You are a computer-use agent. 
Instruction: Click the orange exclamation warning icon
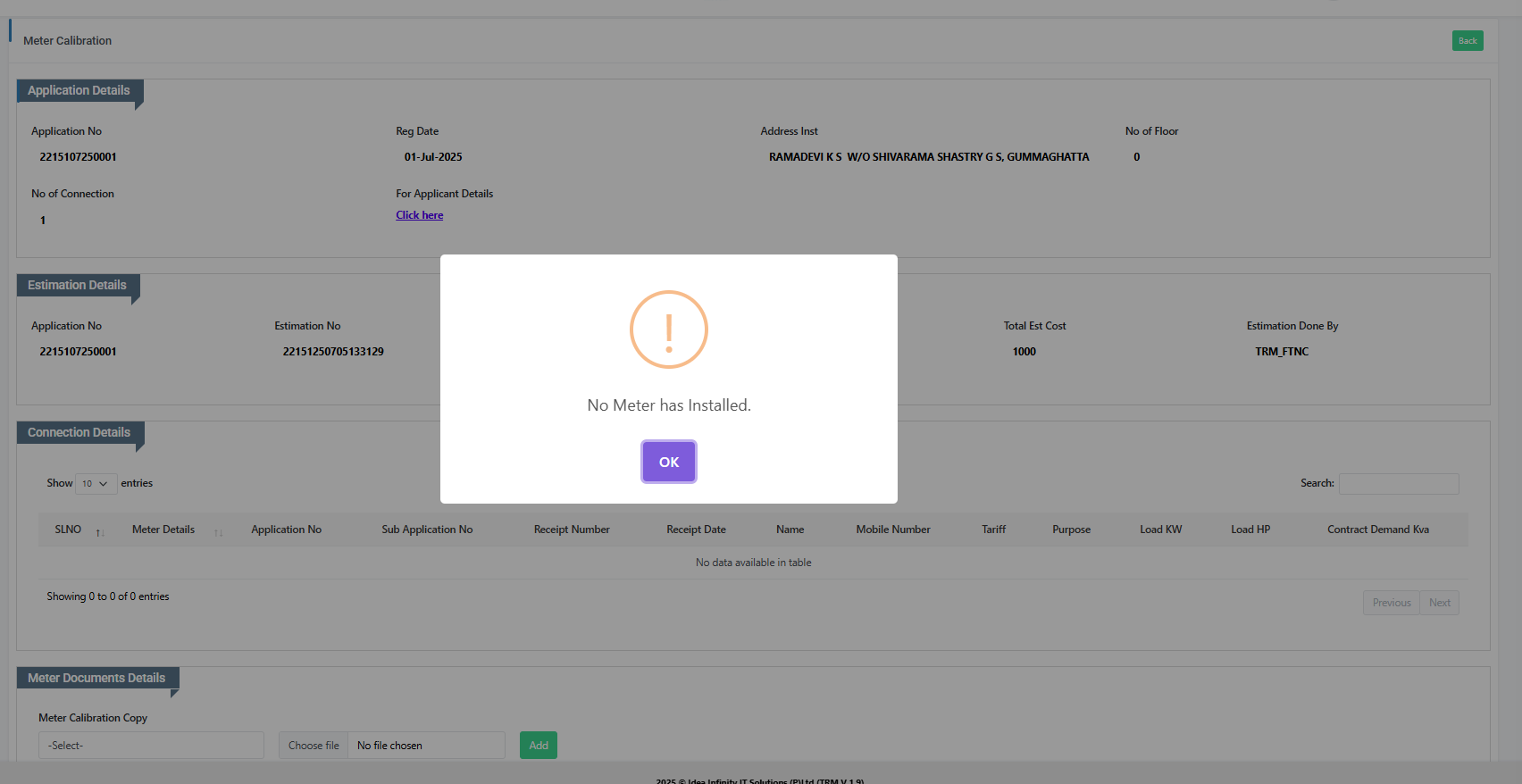(668, 329)
